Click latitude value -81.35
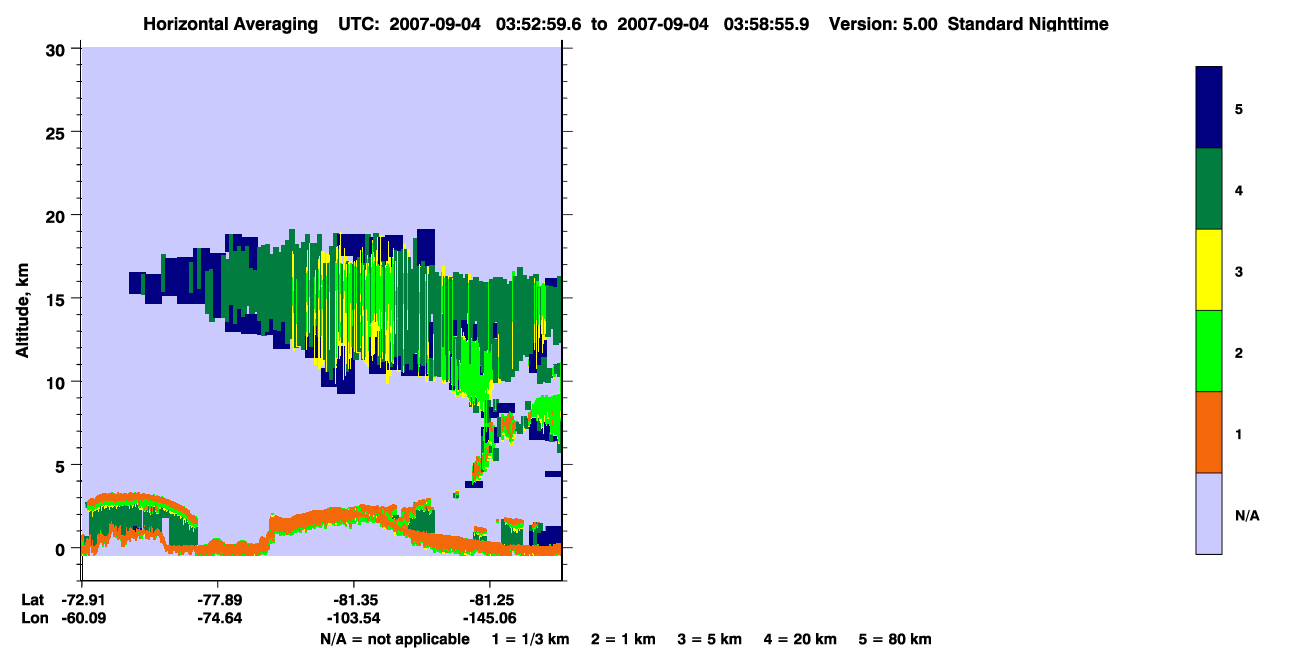Screen dimensions: 1300x667 354,600
